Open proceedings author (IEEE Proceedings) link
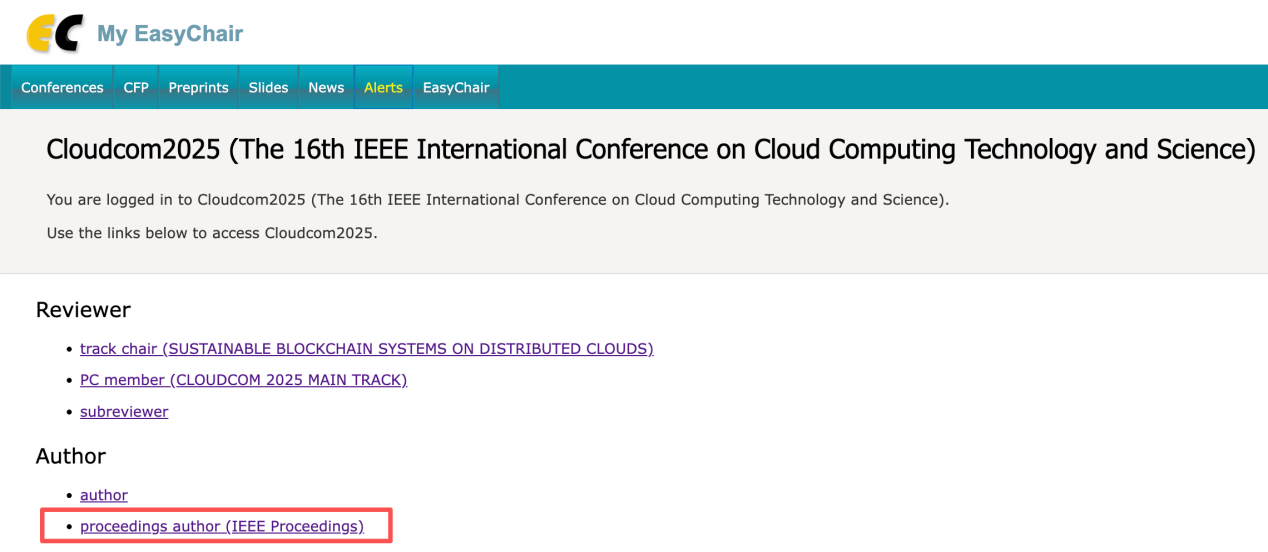The width and height of the screenshot is (1268, 552). tap(222, 526)
